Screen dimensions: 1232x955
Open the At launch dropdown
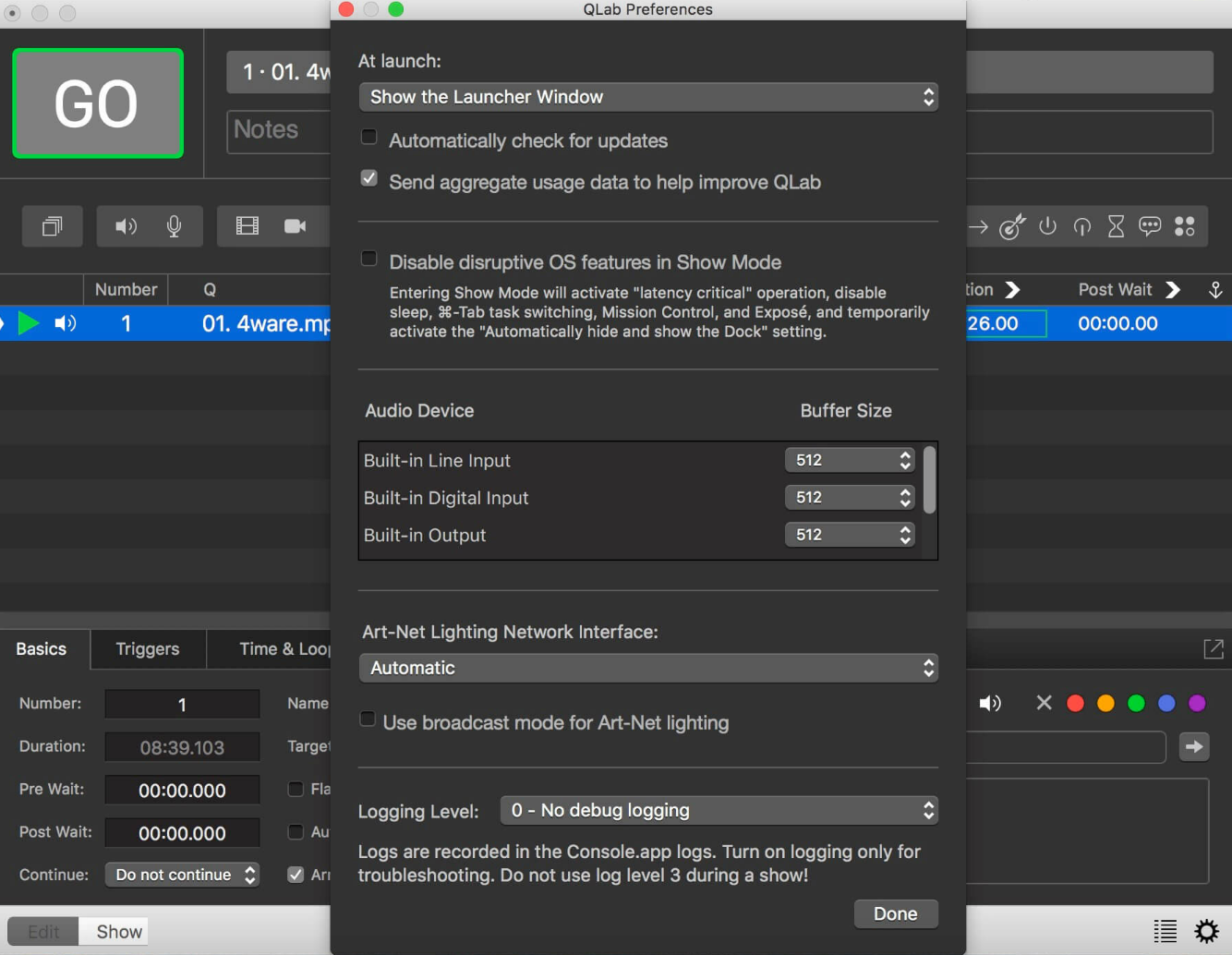(x=648, y=97)
